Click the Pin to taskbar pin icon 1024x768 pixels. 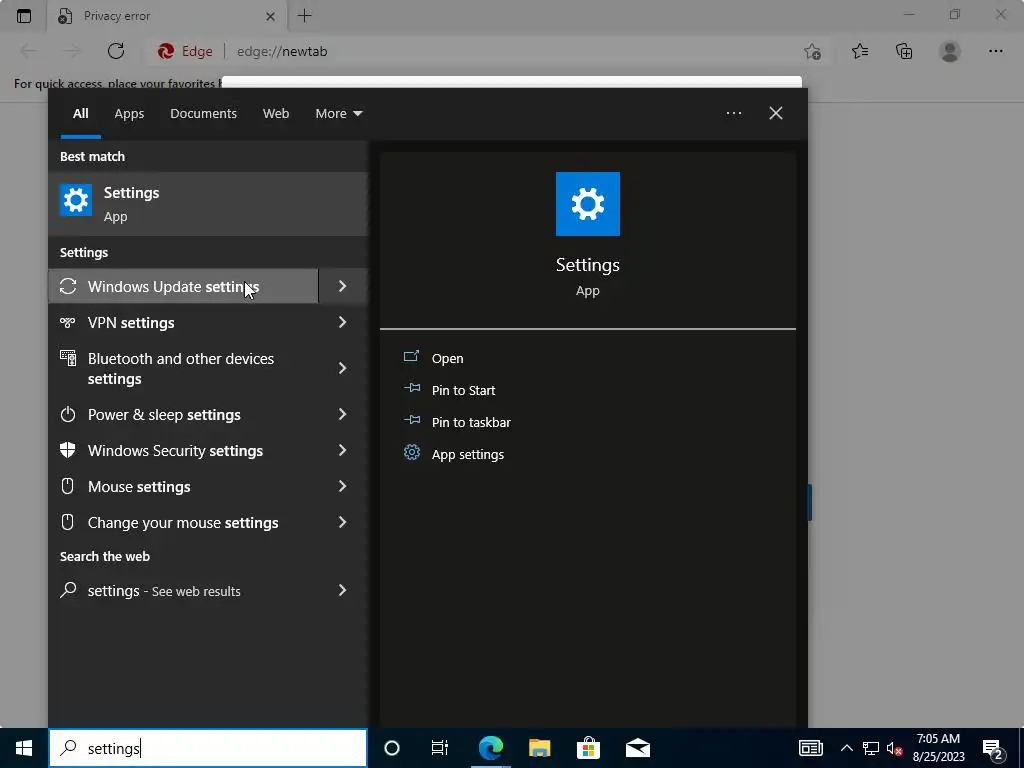pyautogui.click(x=411, y=421)
